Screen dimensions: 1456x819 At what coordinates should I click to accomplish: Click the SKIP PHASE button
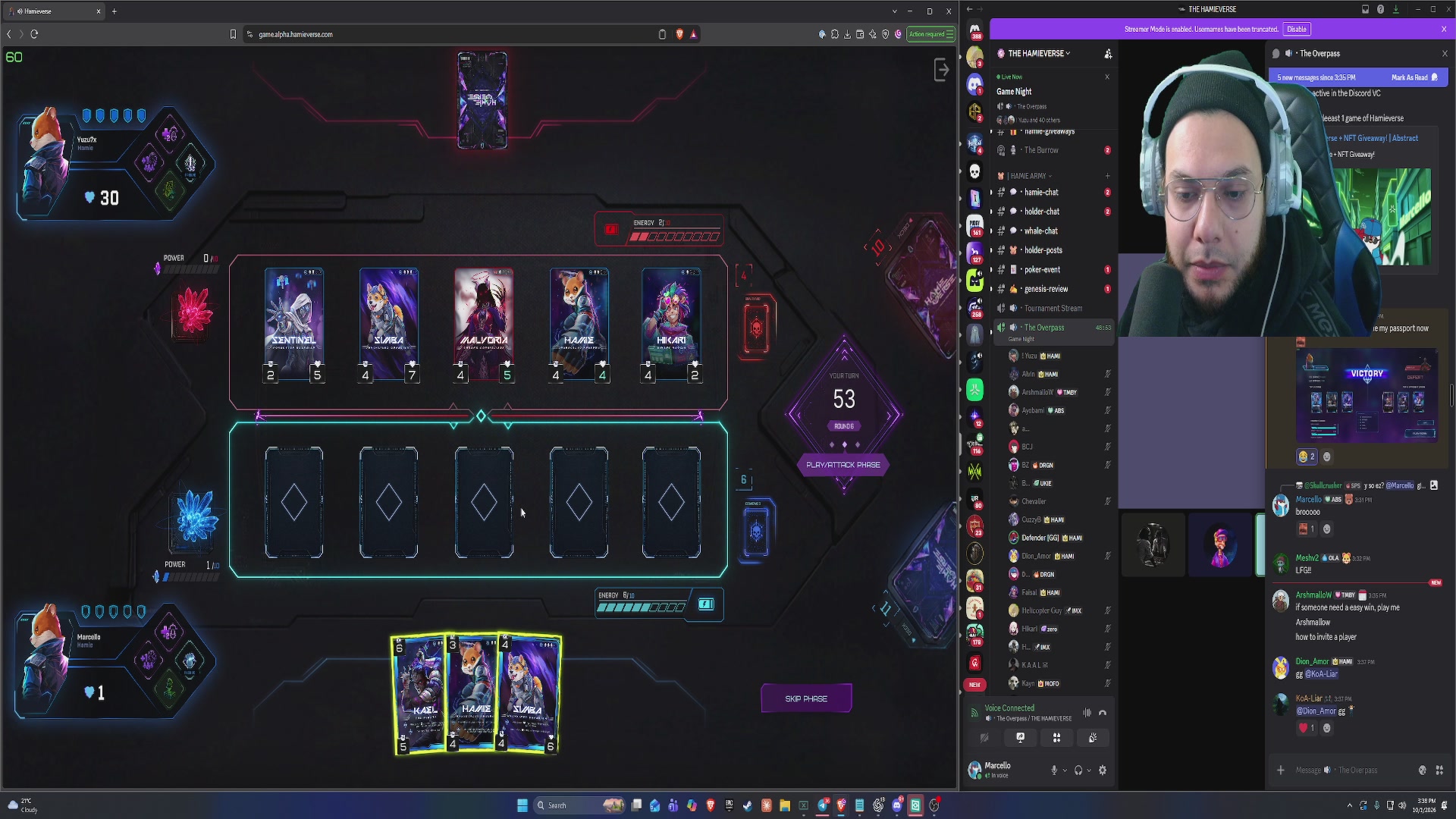(806, 698)
